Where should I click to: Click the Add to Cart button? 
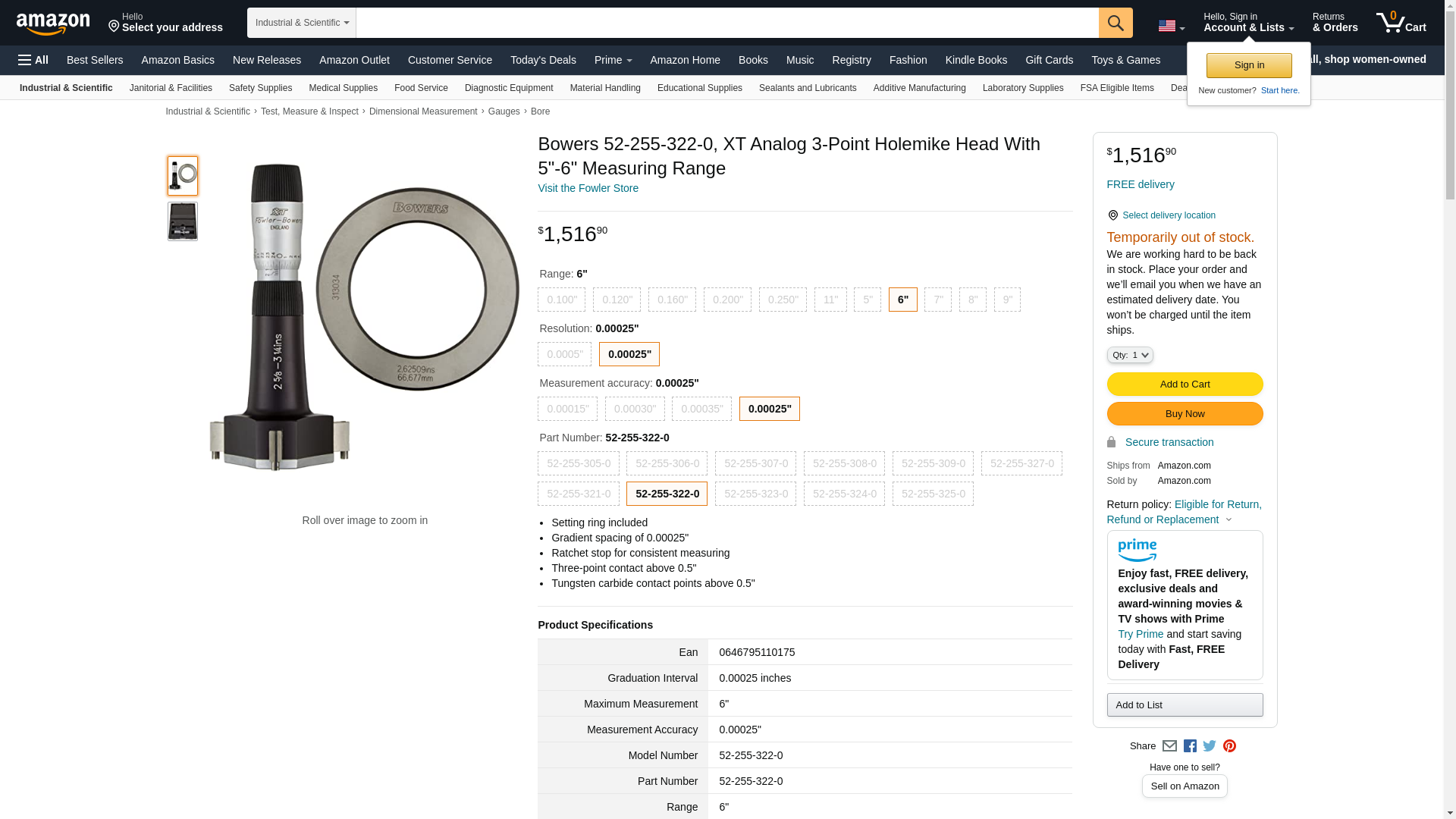(x=1184, y=384)
